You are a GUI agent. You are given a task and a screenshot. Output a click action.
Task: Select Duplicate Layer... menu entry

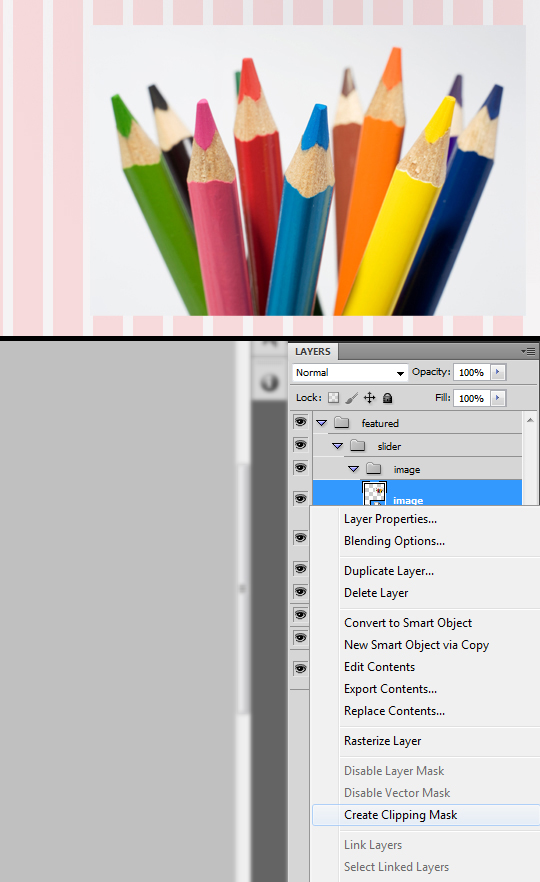[x=389, y=571]
